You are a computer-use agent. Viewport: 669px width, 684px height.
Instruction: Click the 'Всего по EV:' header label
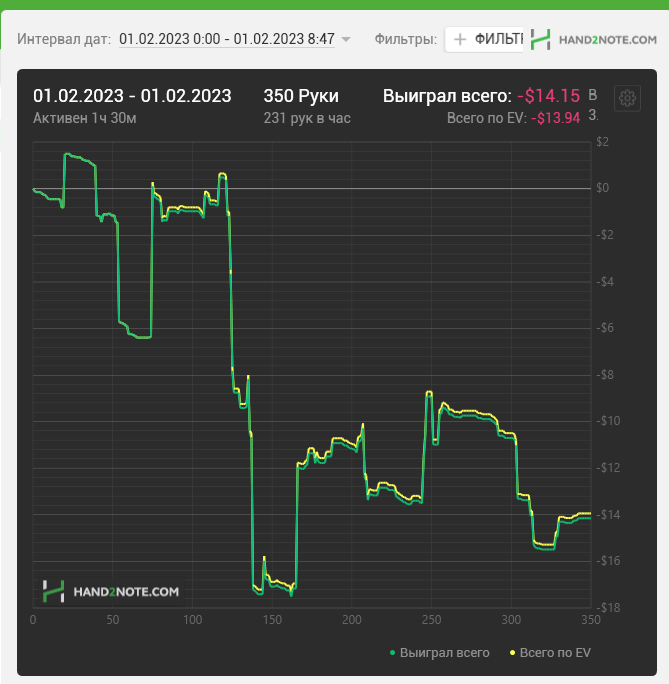(x=487, y=118)
